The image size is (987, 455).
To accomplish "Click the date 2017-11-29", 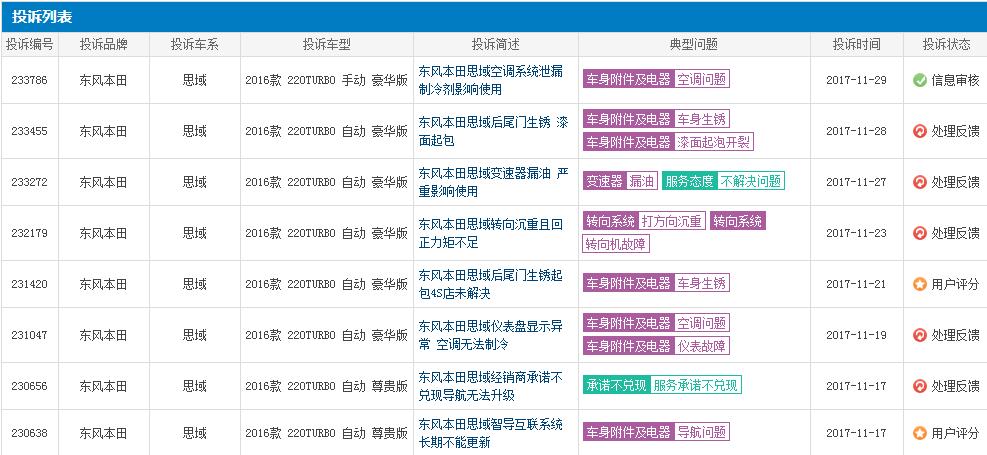I will click(856, 80).
